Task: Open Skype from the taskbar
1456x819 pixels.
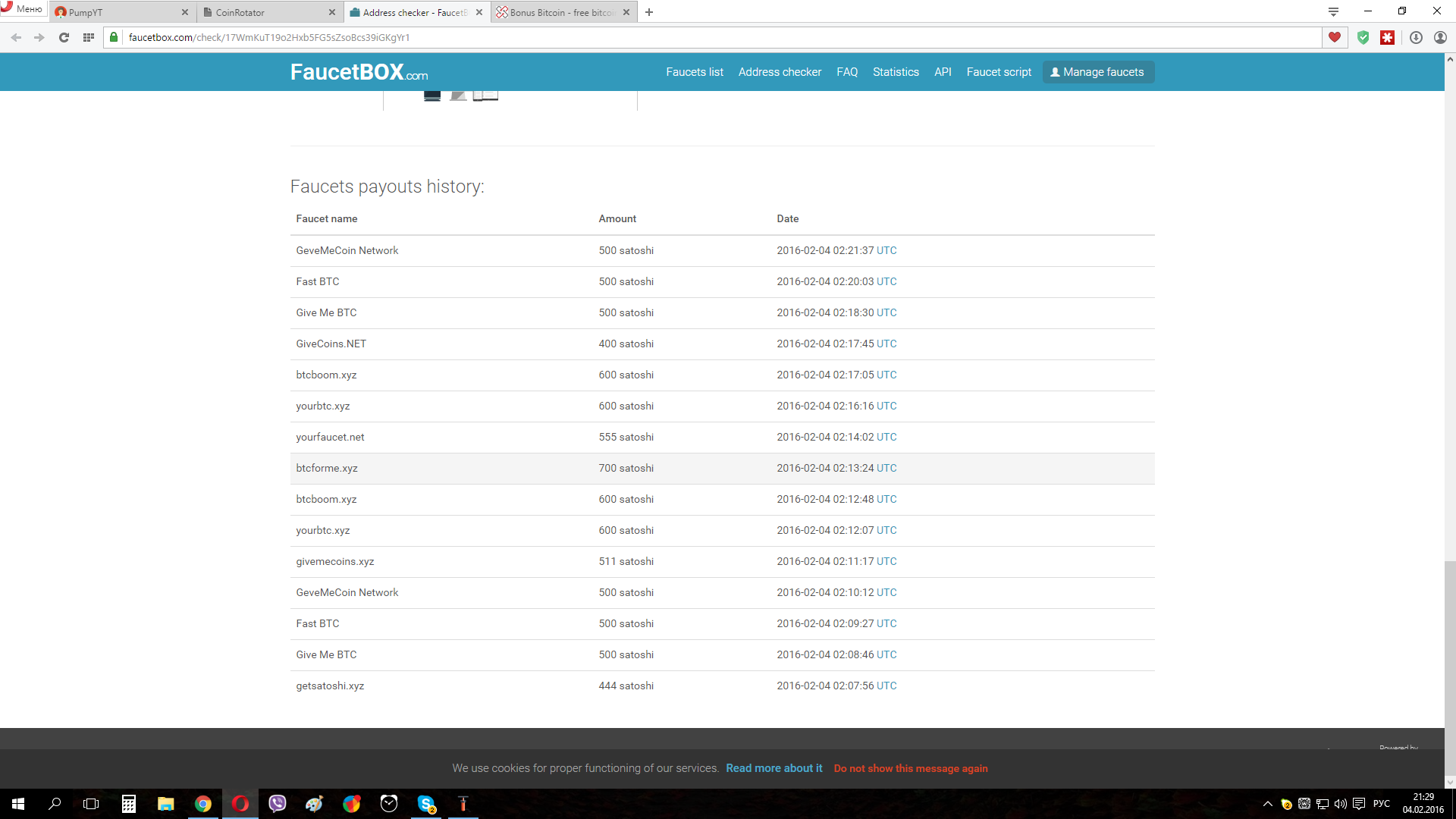Action: (x=426, y=804)
